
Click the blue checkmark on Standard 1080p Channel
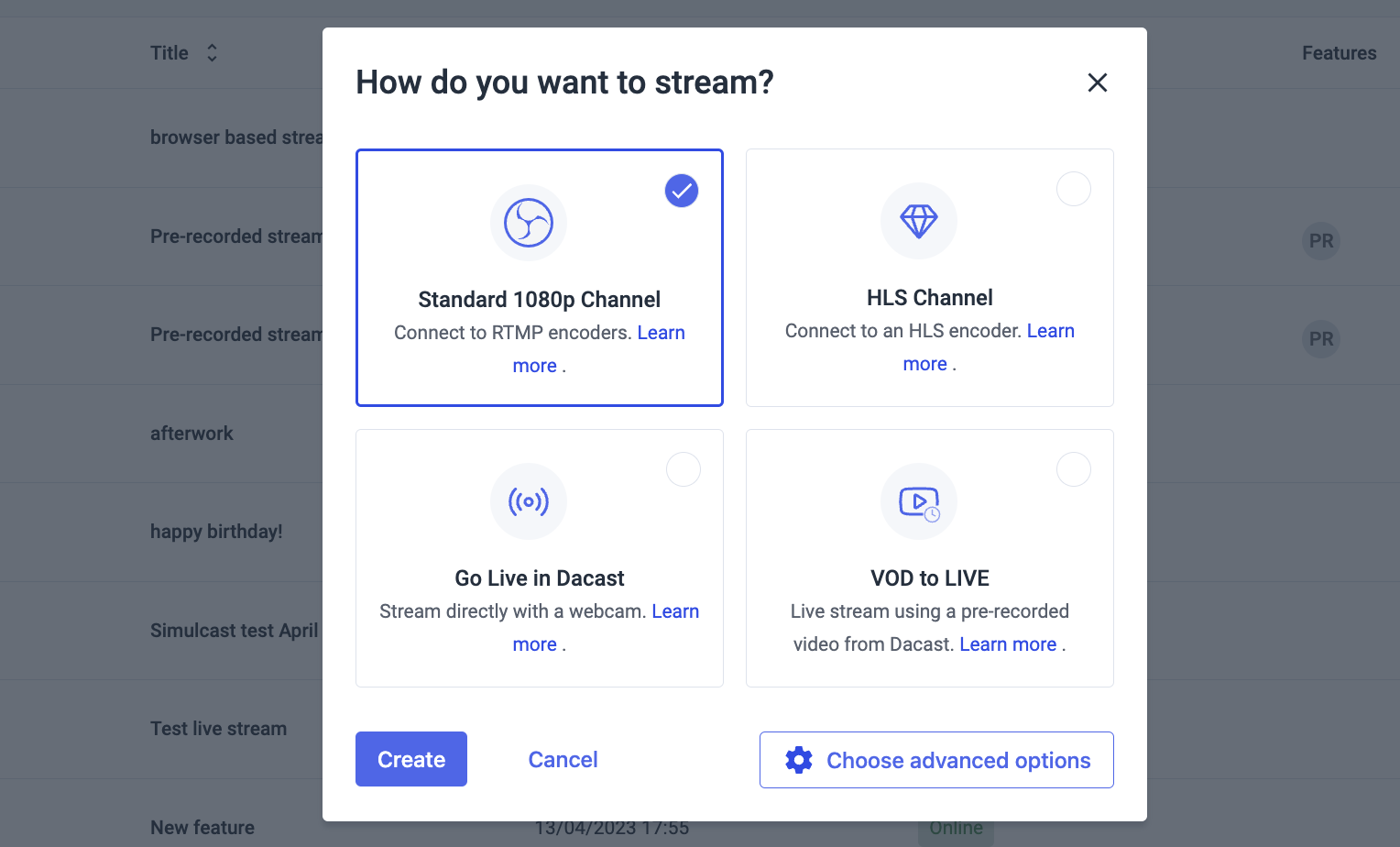[682, 191]
